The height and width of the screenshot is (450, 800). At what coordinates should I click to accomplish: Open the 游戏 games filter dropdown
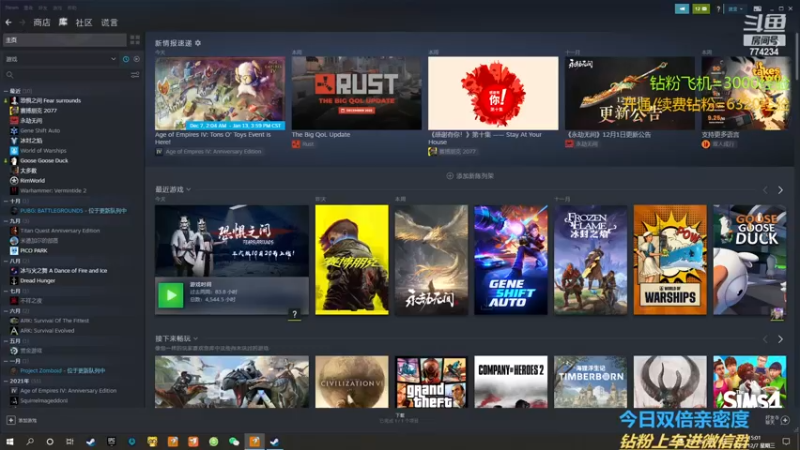click(61, 59)
